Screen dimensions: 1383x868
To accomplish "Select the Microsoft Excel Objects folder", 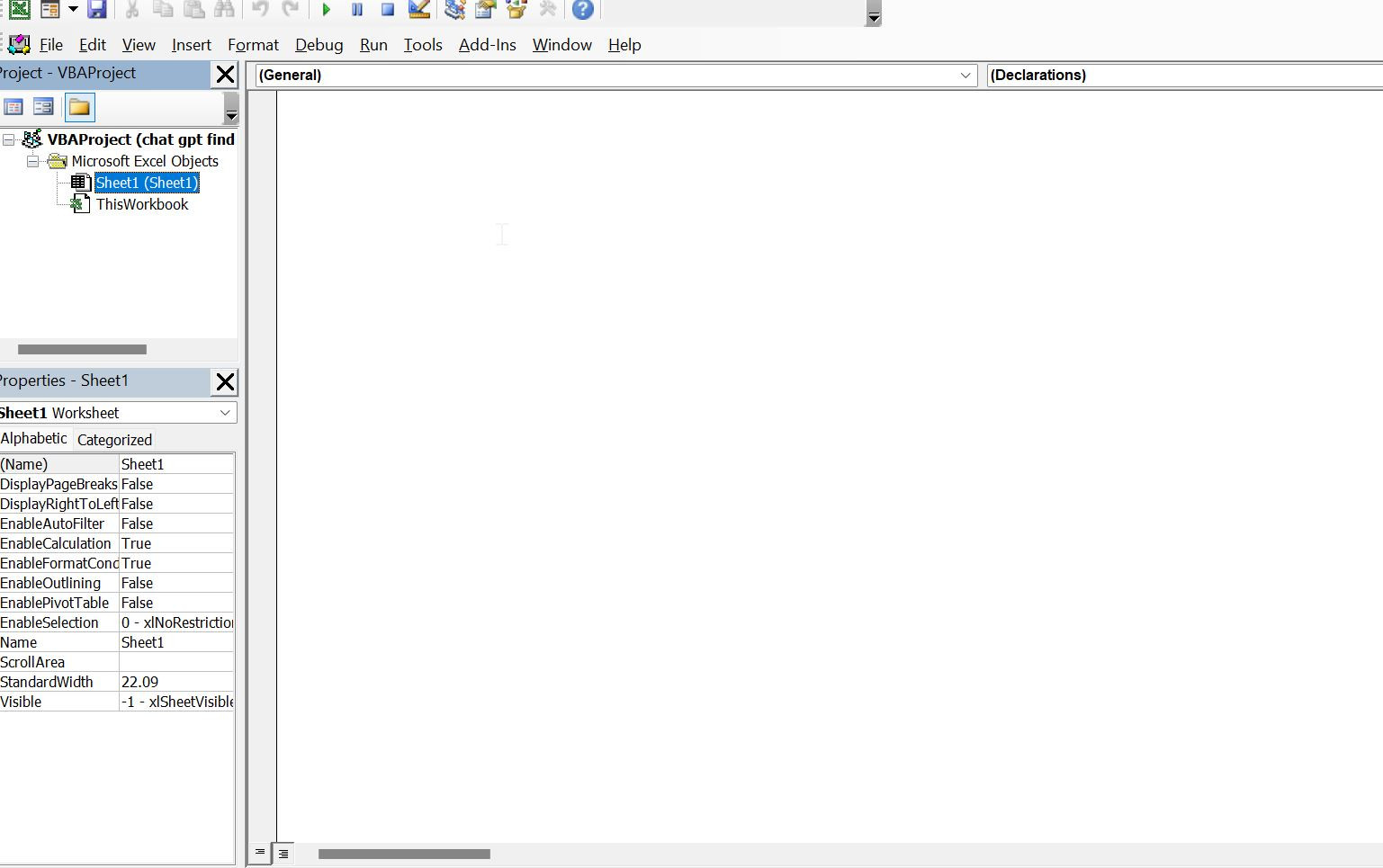I will tap(145, 161).
